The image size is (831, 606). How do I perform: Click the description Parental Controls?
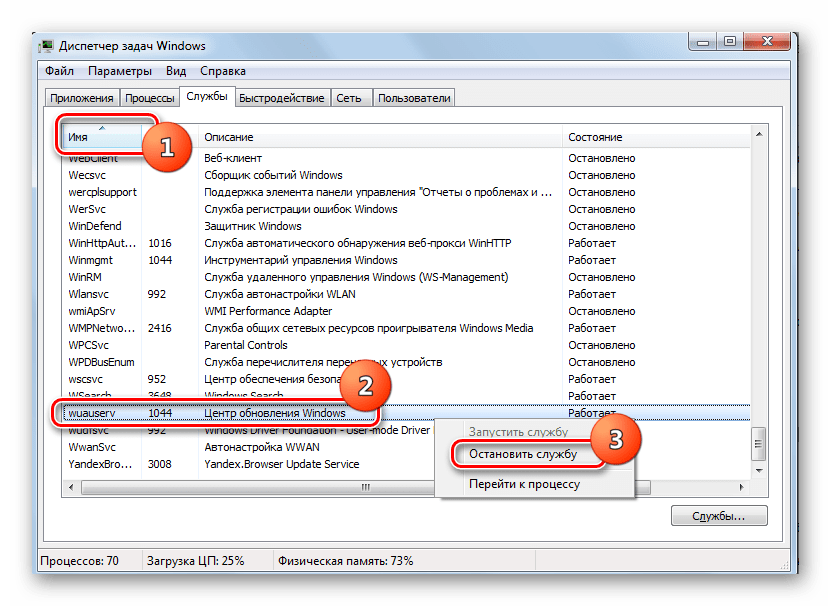[x=246, y=345]
